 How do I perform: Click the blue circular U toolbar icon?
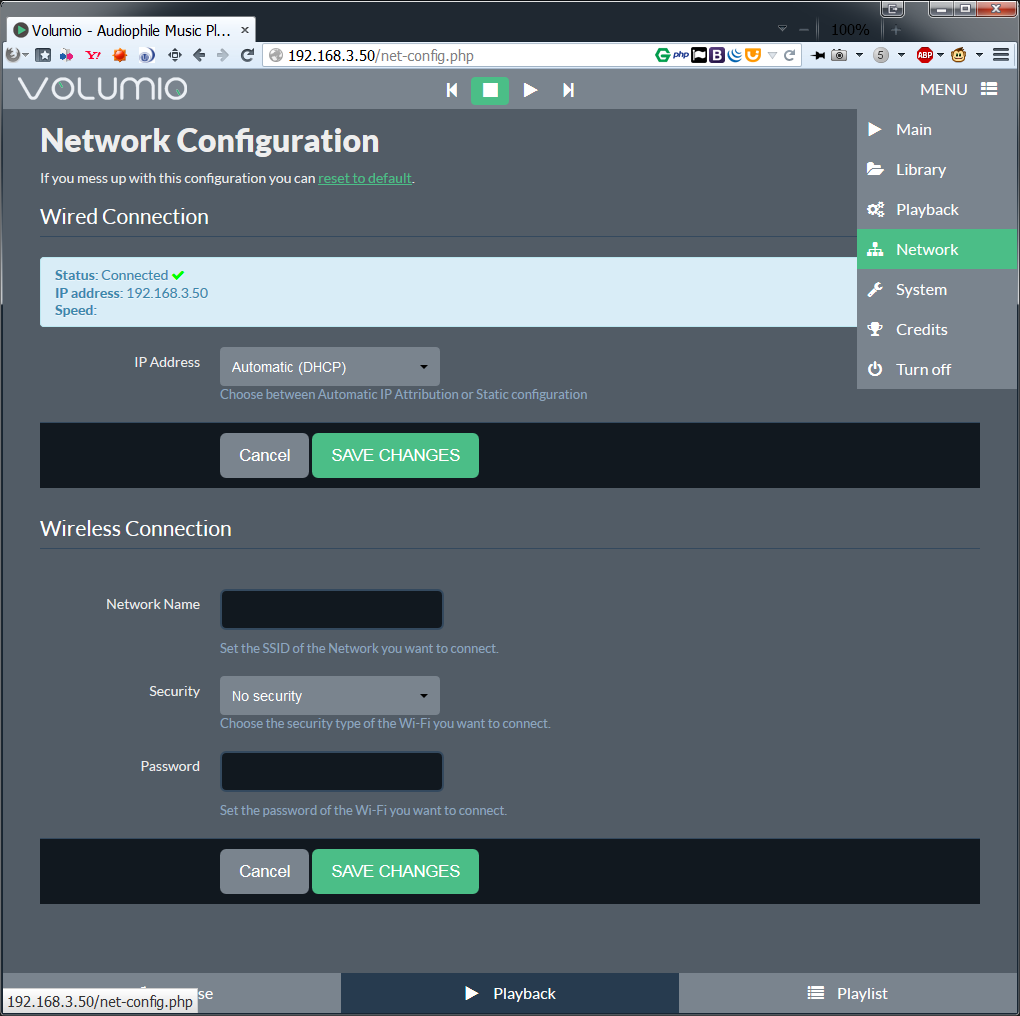(146, 55)
